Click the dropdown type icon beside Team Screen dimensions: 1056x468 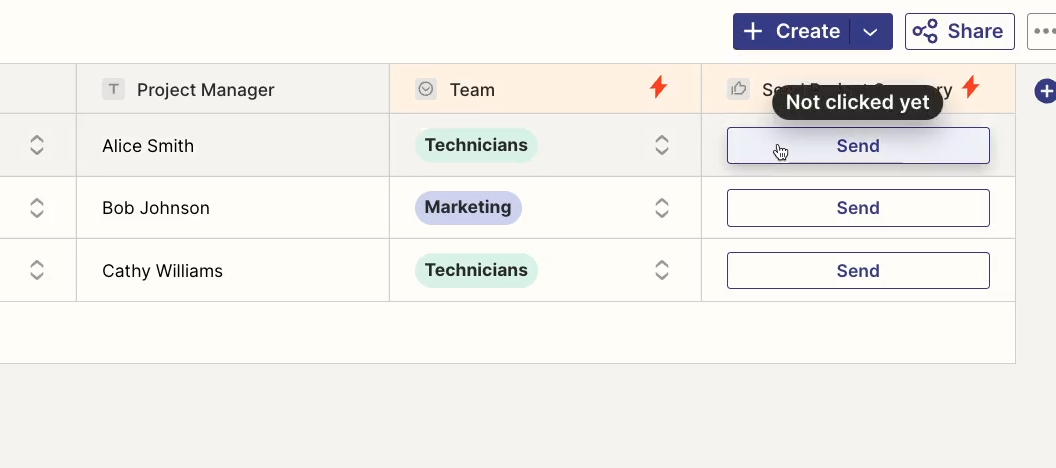coord(426,89)
